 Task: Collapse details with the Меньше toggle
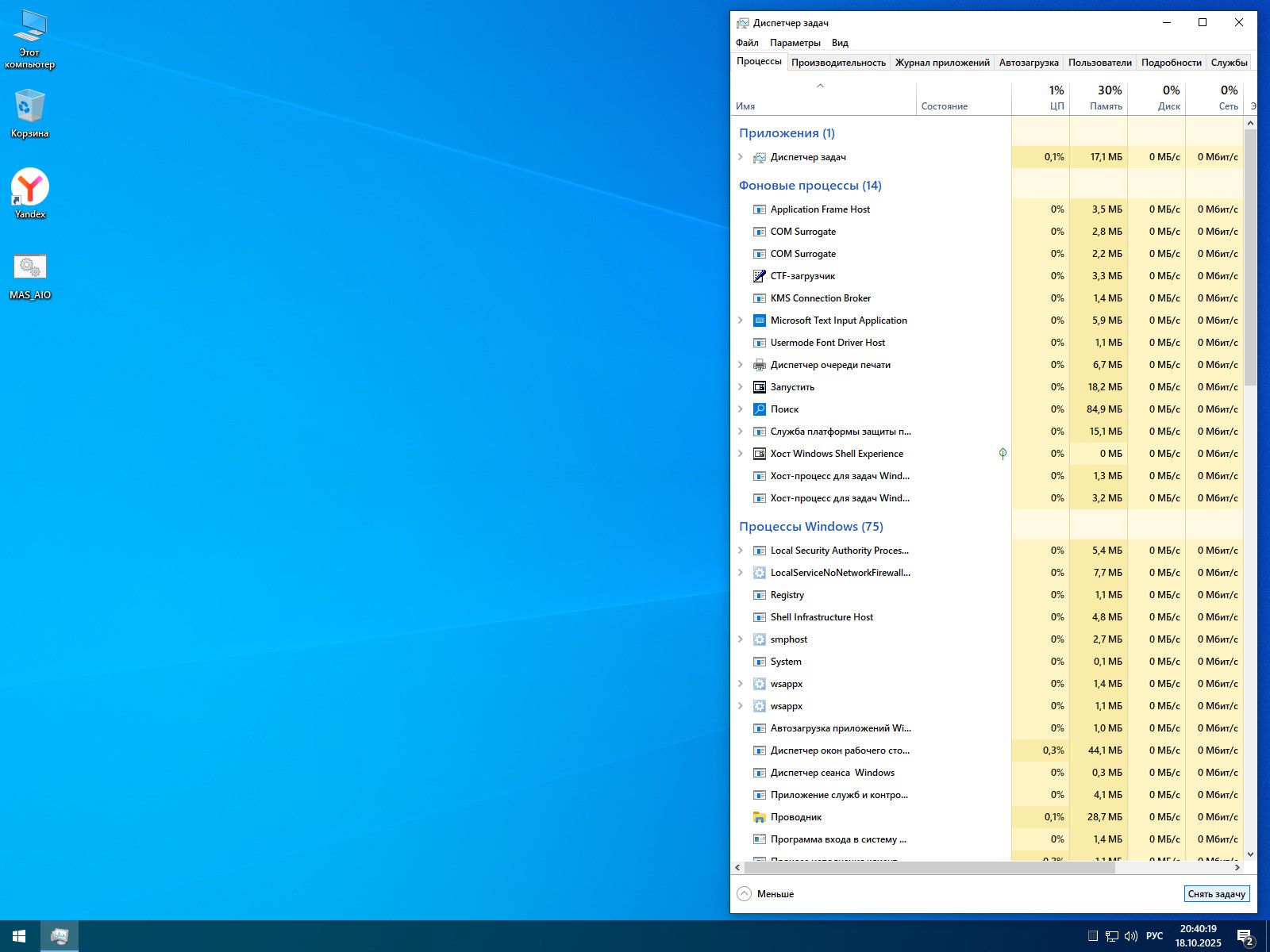(x=766, y=894)
